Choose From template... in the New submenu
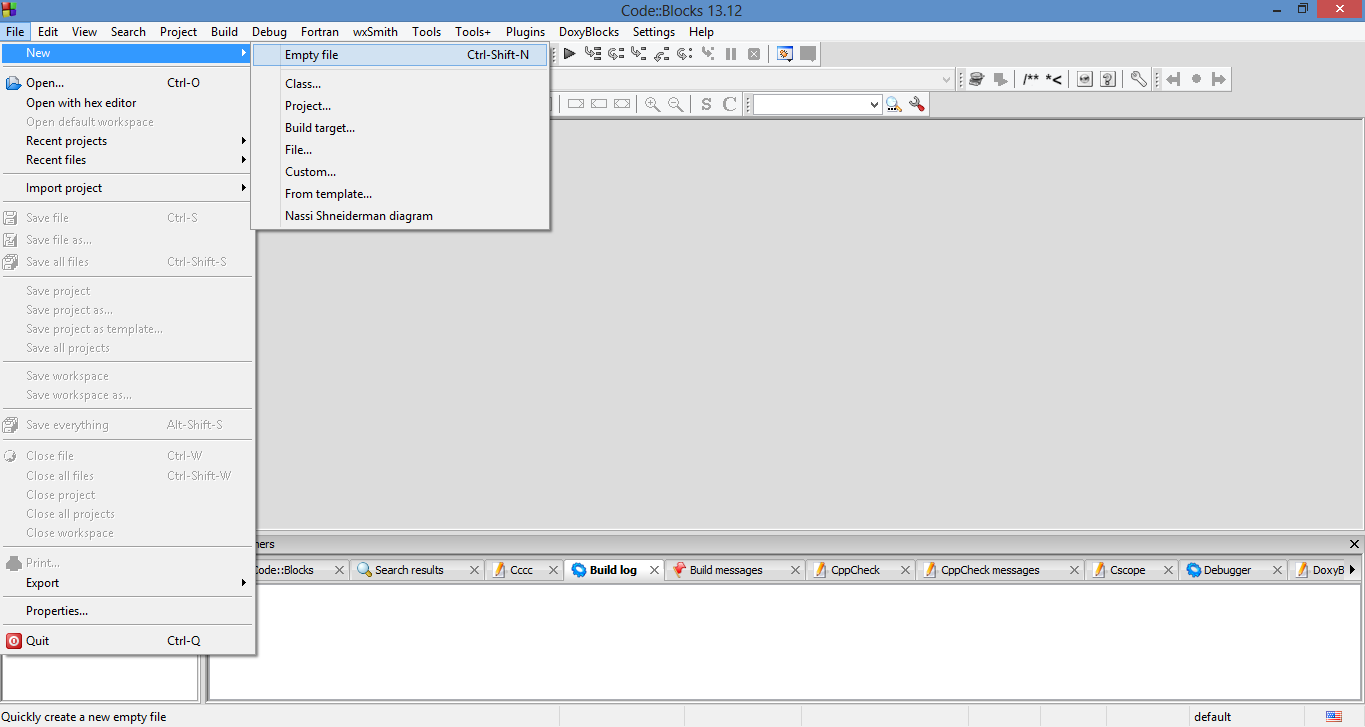Screen dimensions: 1365x727 [x=400, y=194]
